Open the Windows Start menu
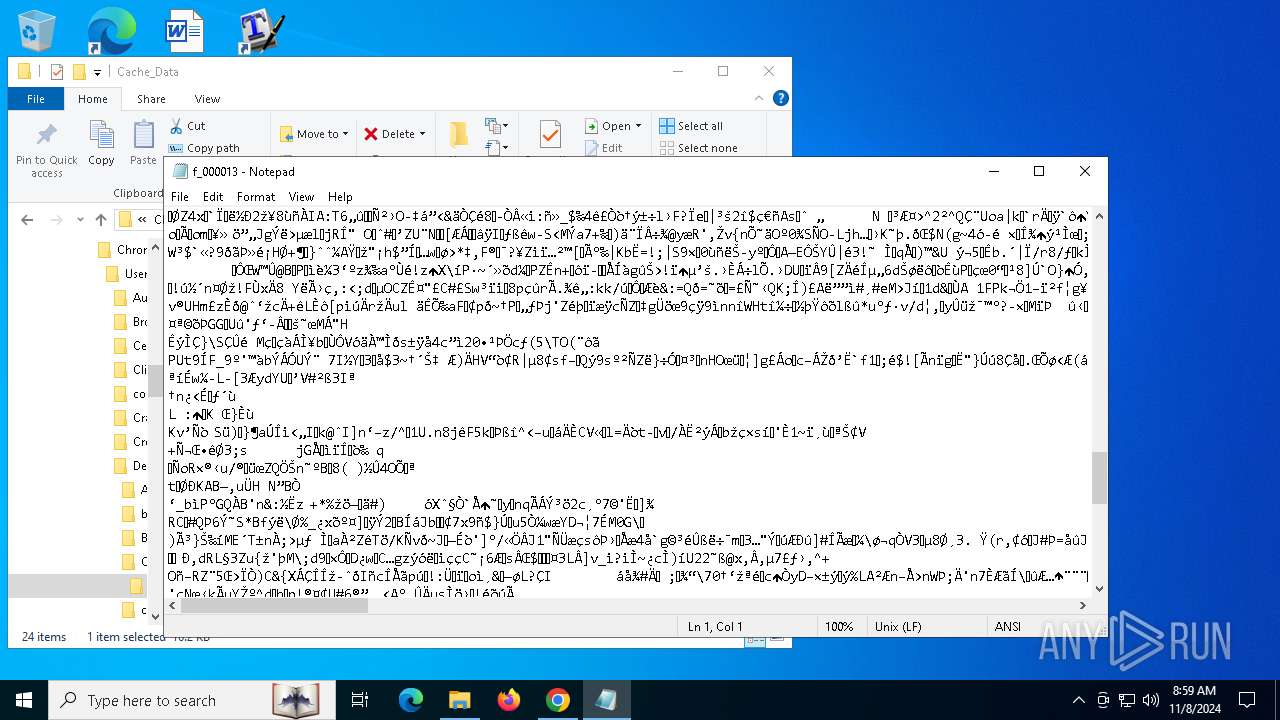Image resolution: width=1280 pixels, height=720 pixels. [x=24, y=700]
